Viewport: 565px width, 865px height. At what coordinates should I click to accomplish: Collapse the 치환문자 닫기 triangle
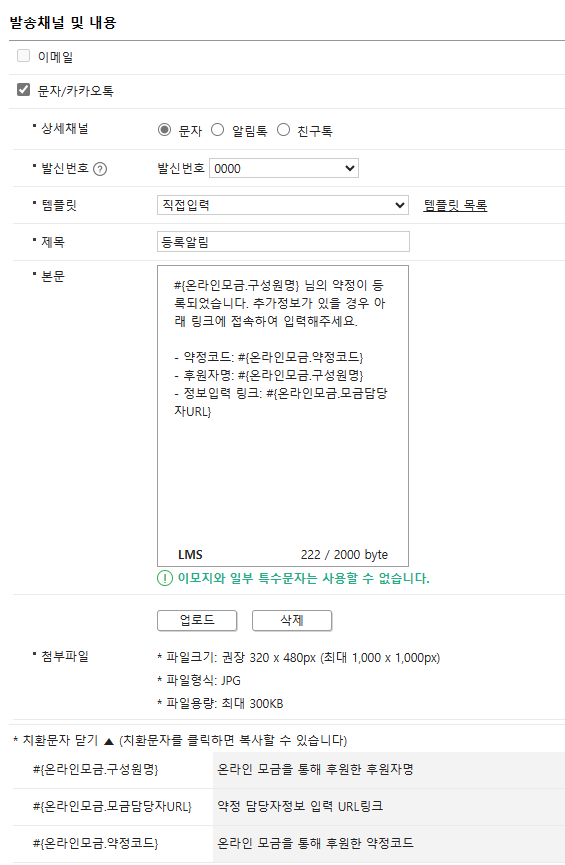109,741
